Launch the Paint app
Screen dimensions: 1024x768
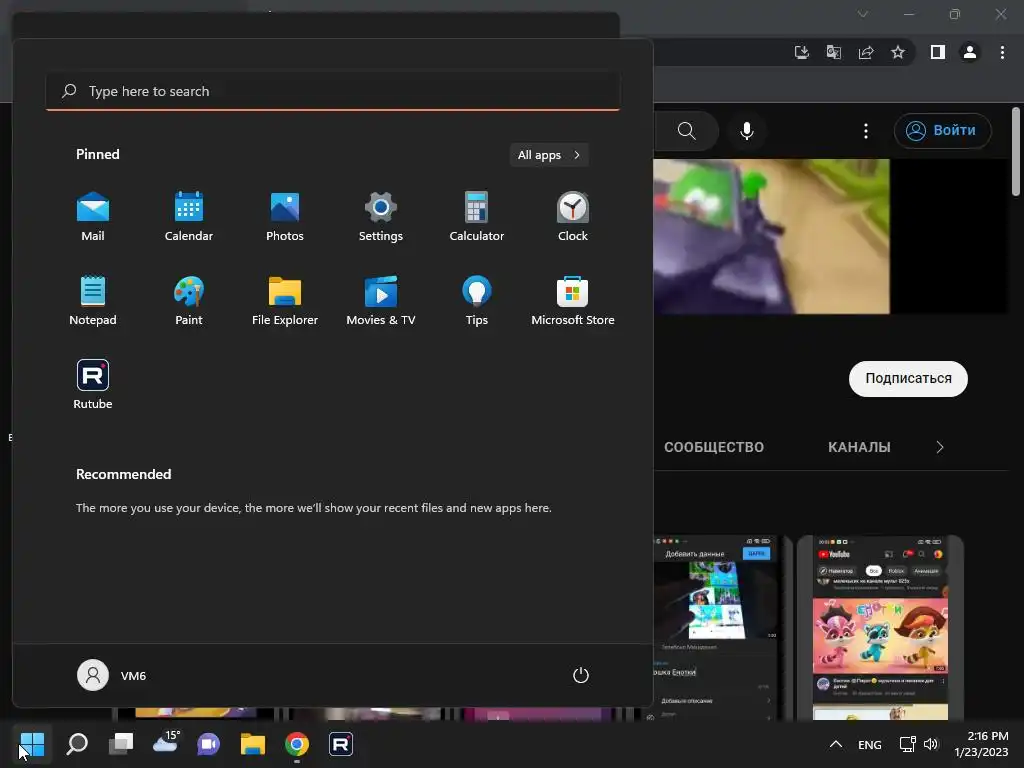pos(189,300)
